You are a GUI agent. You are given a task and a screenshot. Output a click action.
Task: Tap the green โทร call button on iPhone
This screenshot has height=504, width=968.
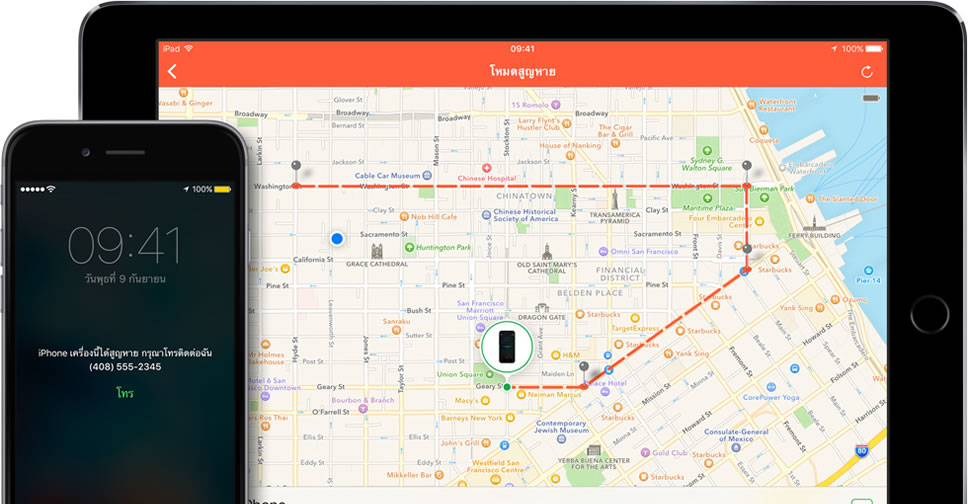[125, 392]
